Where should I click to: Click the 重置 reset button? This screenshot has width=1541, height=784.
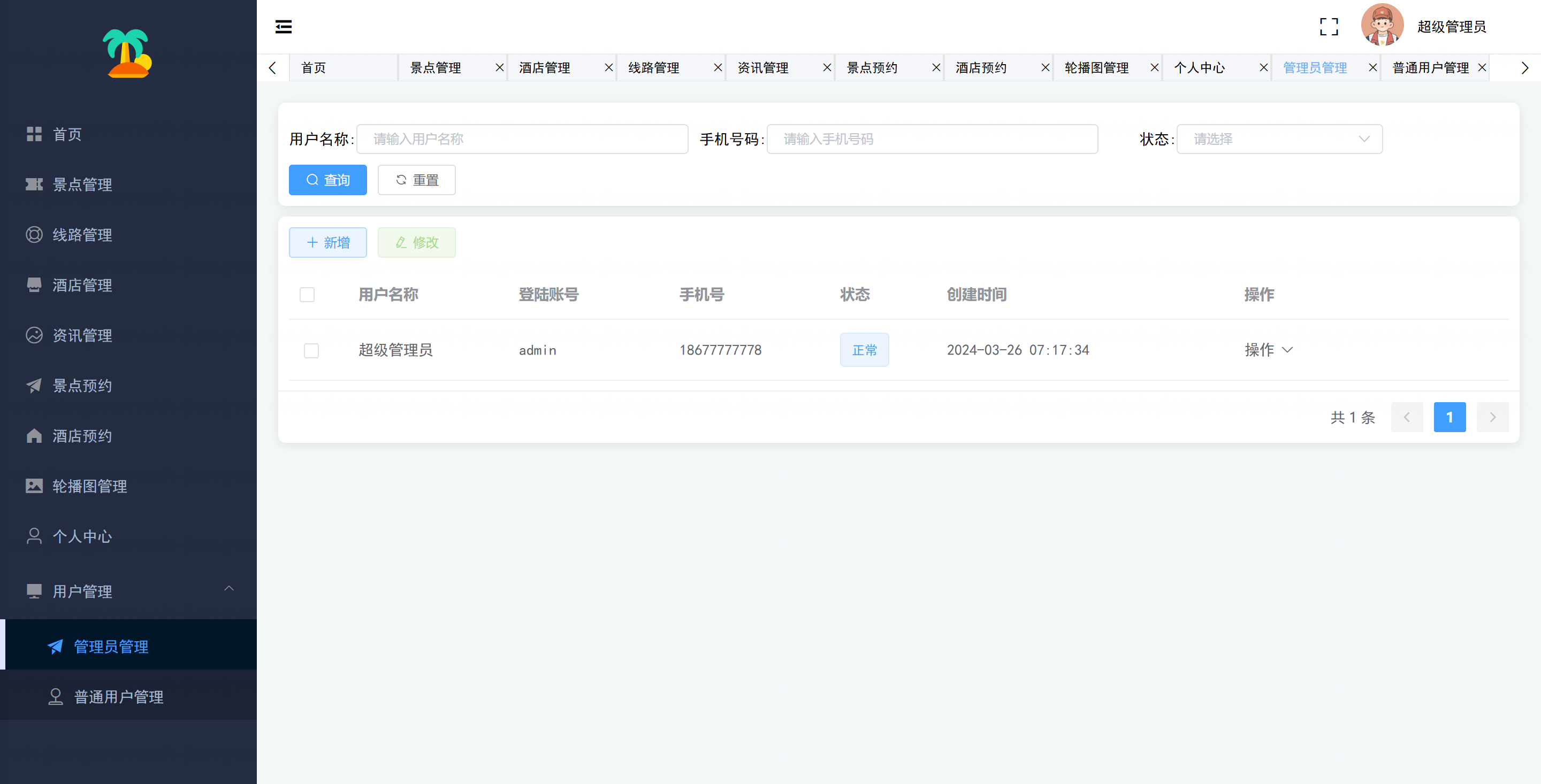point(416,180)
